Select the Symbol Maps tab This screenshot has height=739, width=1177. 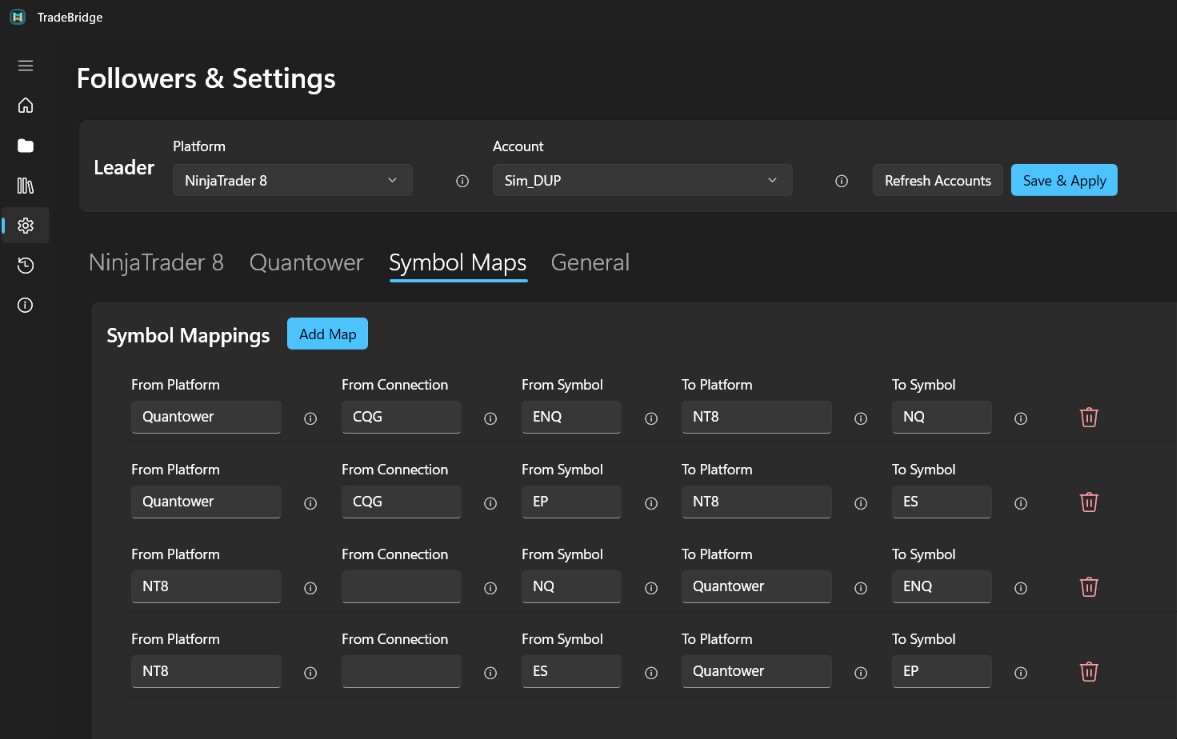(458, 263)
